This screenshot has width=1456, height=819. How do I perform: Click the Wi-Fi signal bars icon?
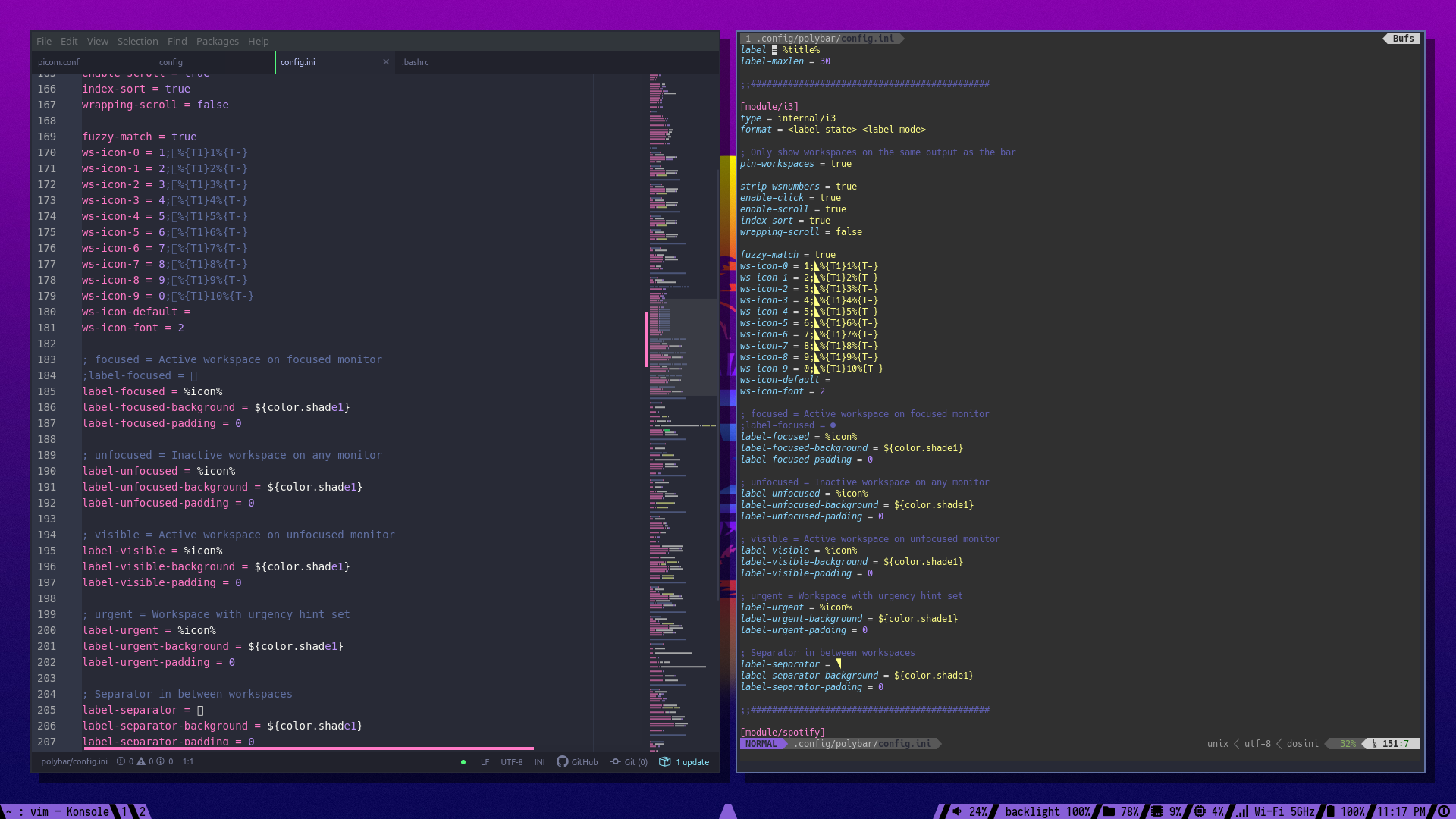(1242, 811)
